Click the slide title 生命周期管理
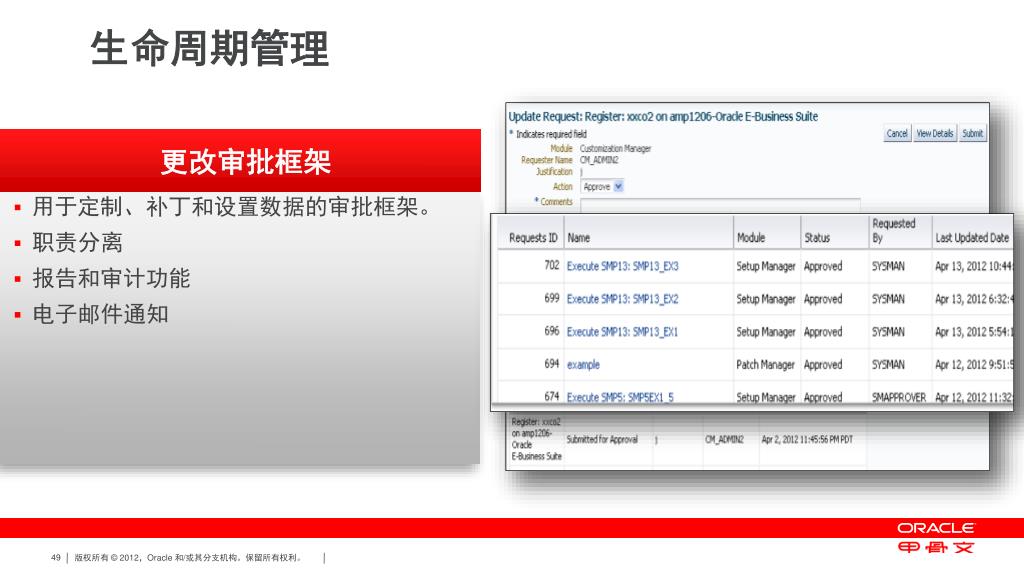 tap(210, 48)
